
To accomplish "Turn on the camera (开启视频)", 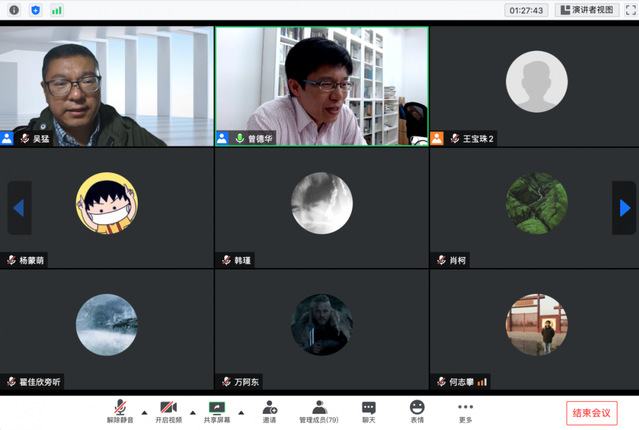I will [x=168, y=411].
